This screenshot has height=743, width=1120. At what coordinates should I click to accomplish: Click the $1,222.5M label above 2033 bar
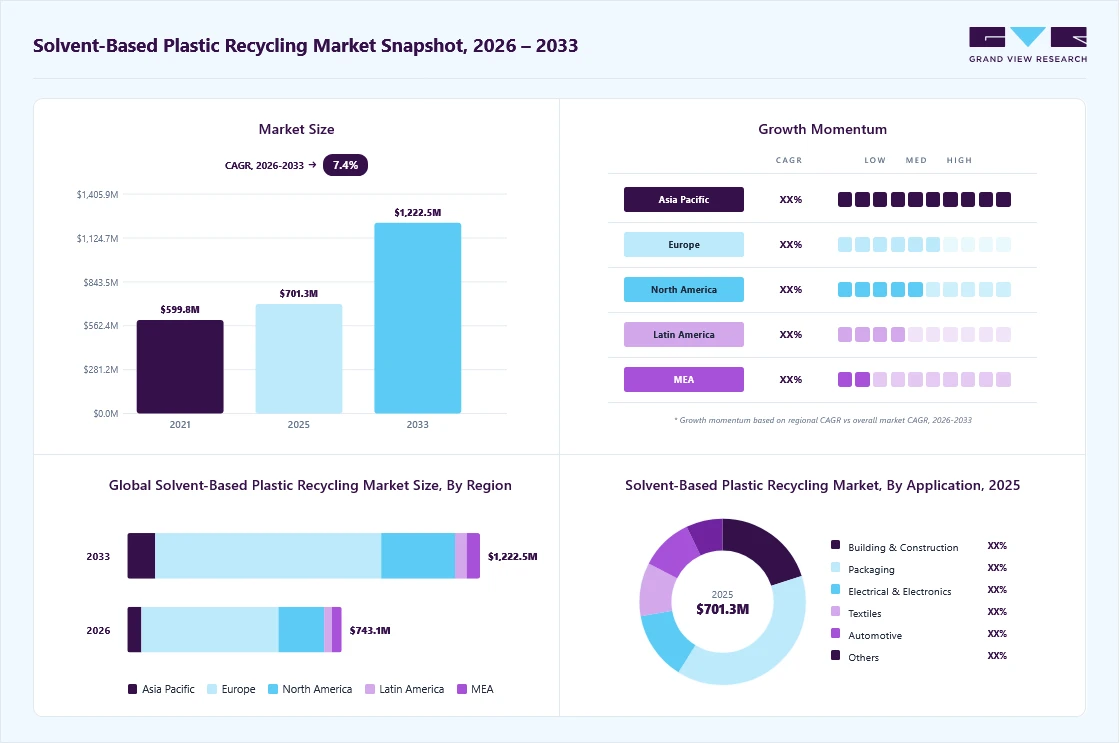click(x=418, y=212)
